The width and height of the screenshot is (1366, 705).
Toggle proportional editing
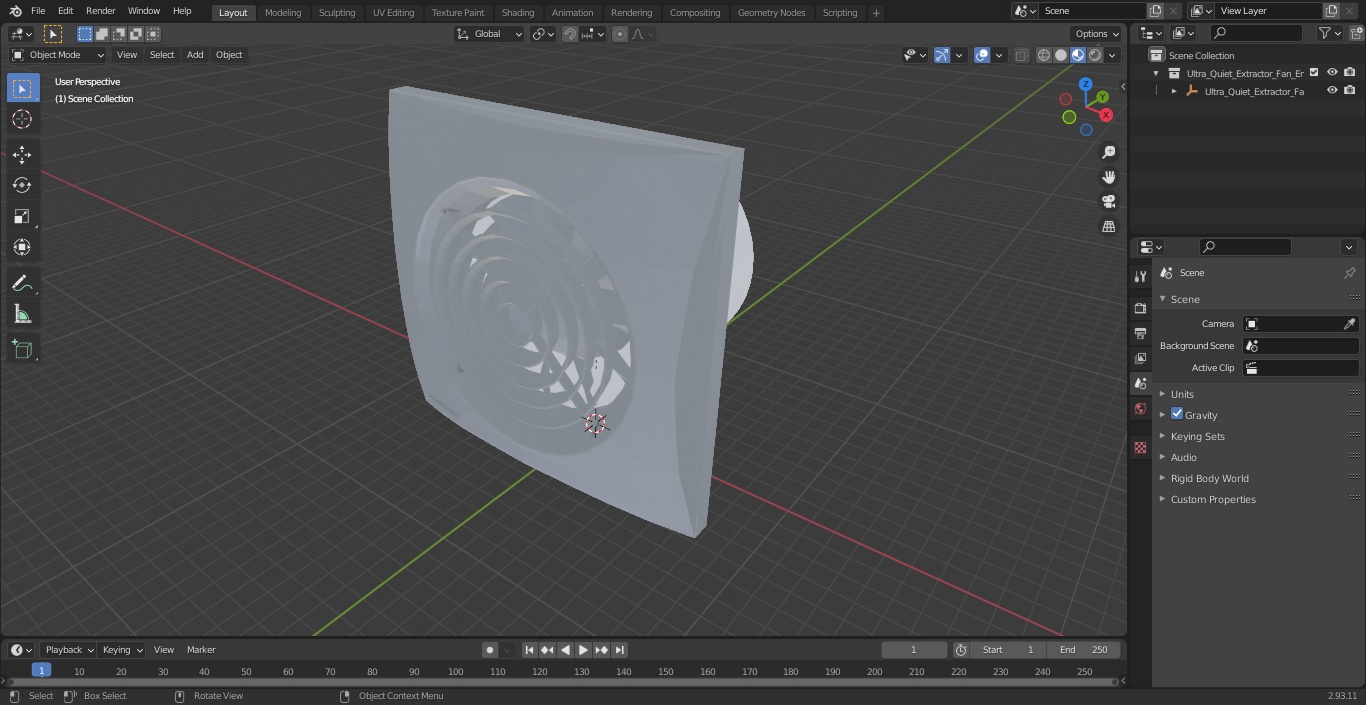(620, 34)
